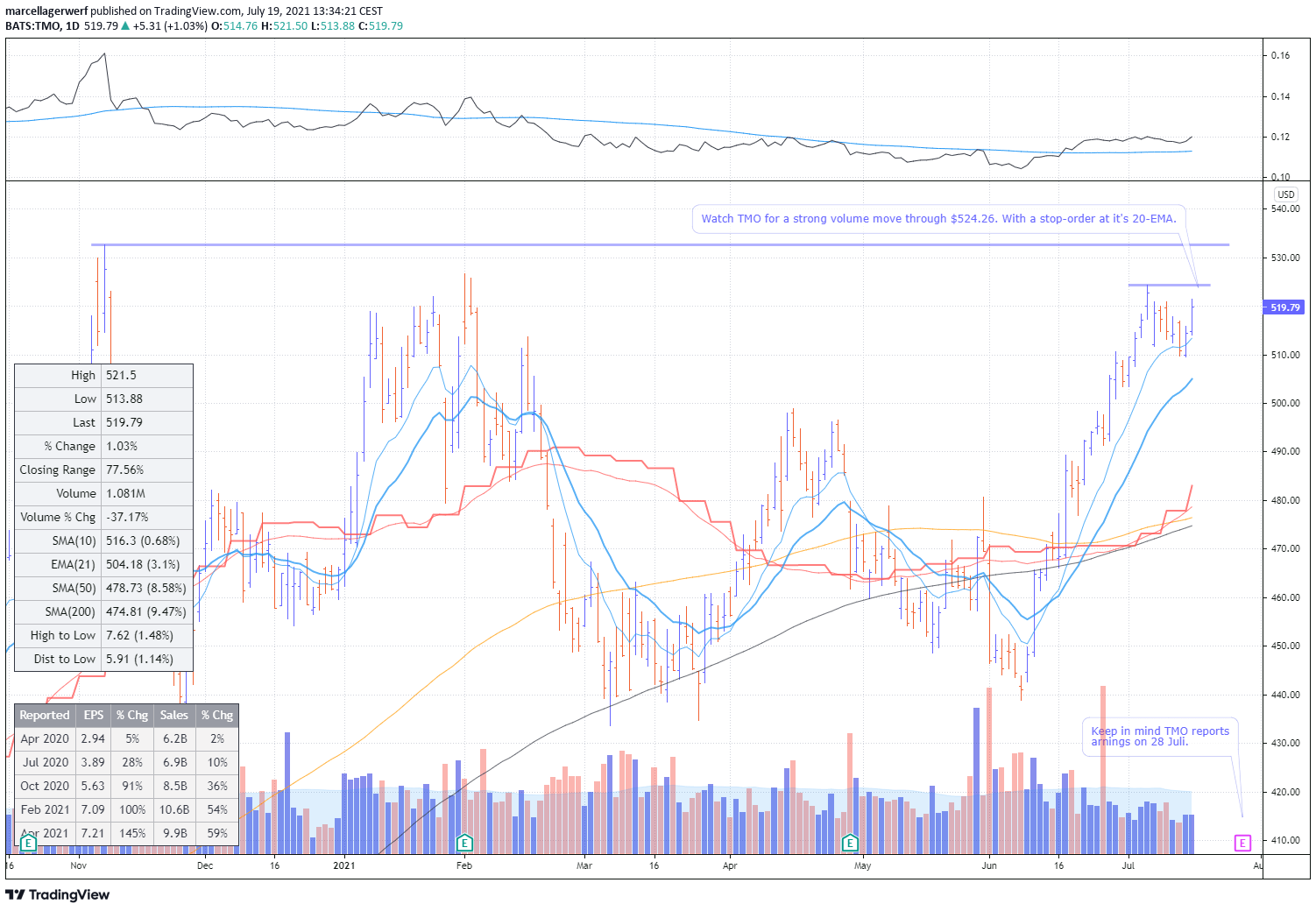Image resolution: width=1316 pixels, height=911 pixels.
Task: Click the Sales column header
Action: 173,715
